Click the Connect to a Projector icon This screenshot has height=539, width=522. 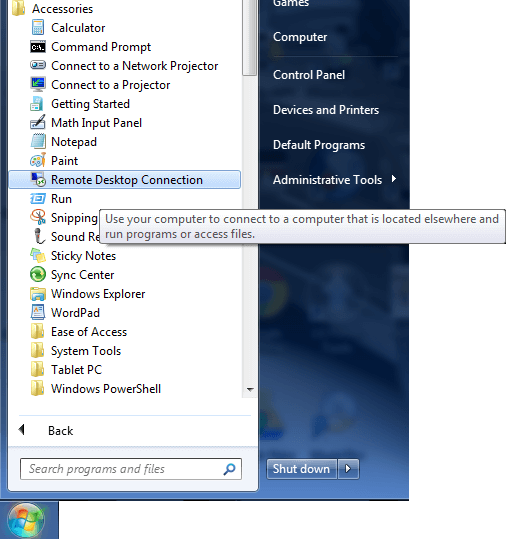tap(37, 85)
